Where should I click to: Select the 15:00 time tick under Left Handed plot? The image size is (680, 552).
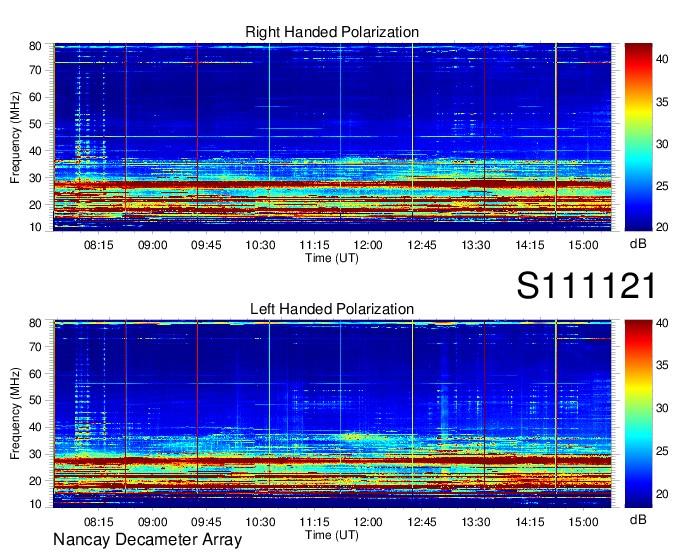click(583, 522)
